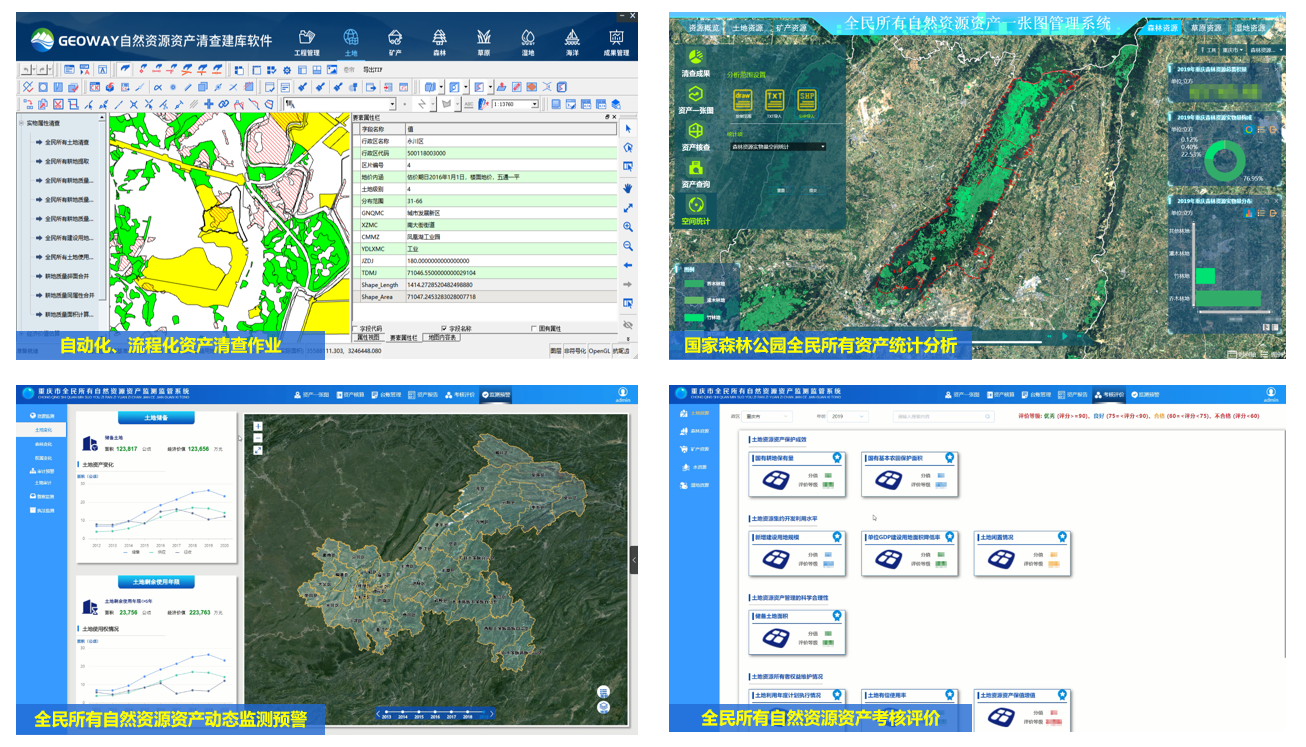Viewport: 1306px width, 747px height.
Task: Click the 导出TIF button
Action: click(374, 70)
